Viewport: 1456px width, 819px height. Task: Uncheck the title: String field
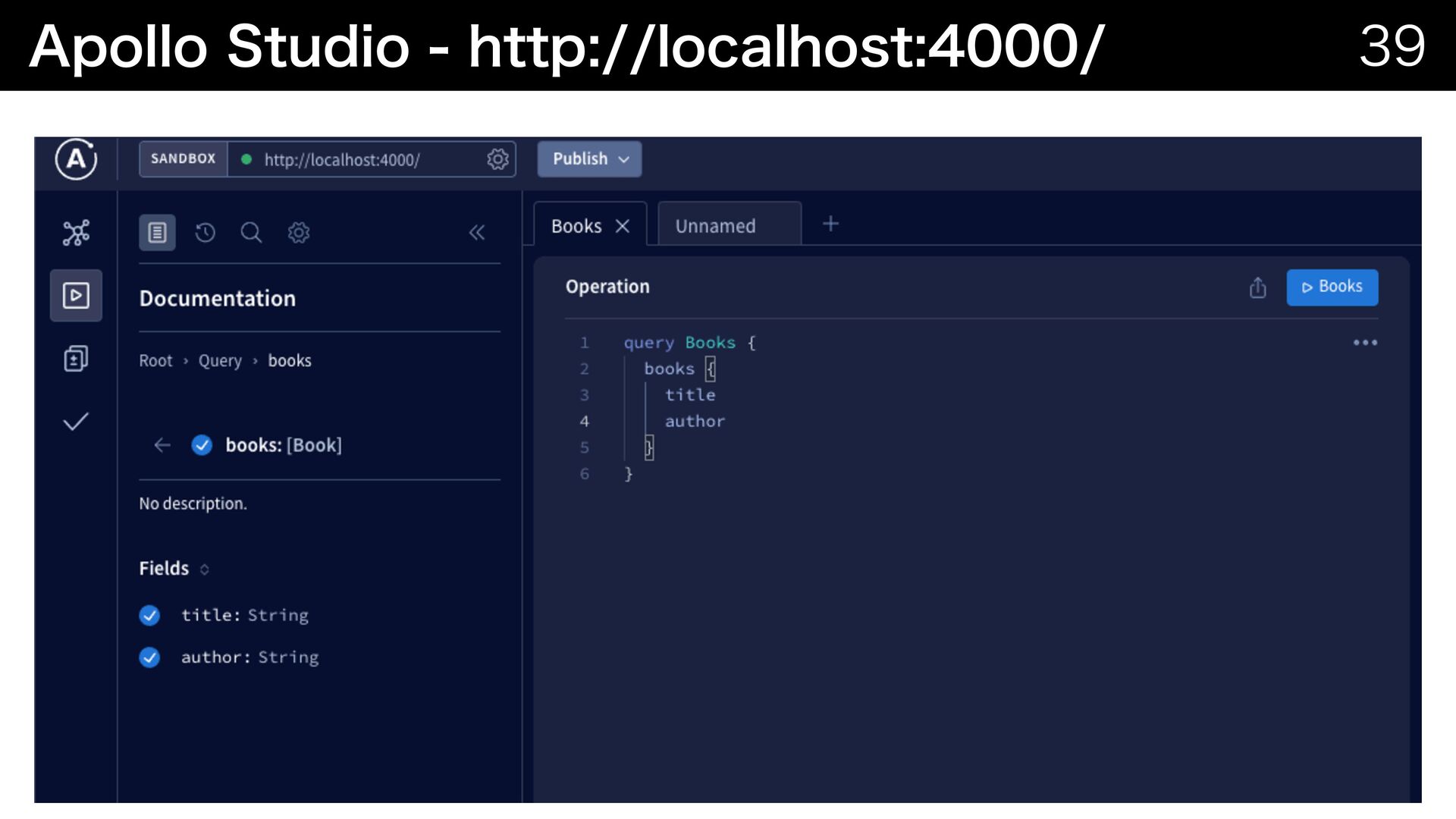(149, 615)
